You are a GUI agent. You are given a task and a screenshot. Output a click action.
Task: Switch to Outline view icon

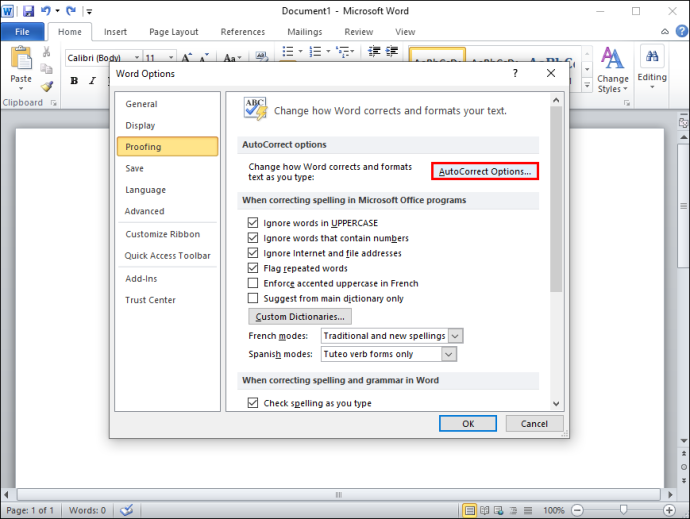coord(513,510)
